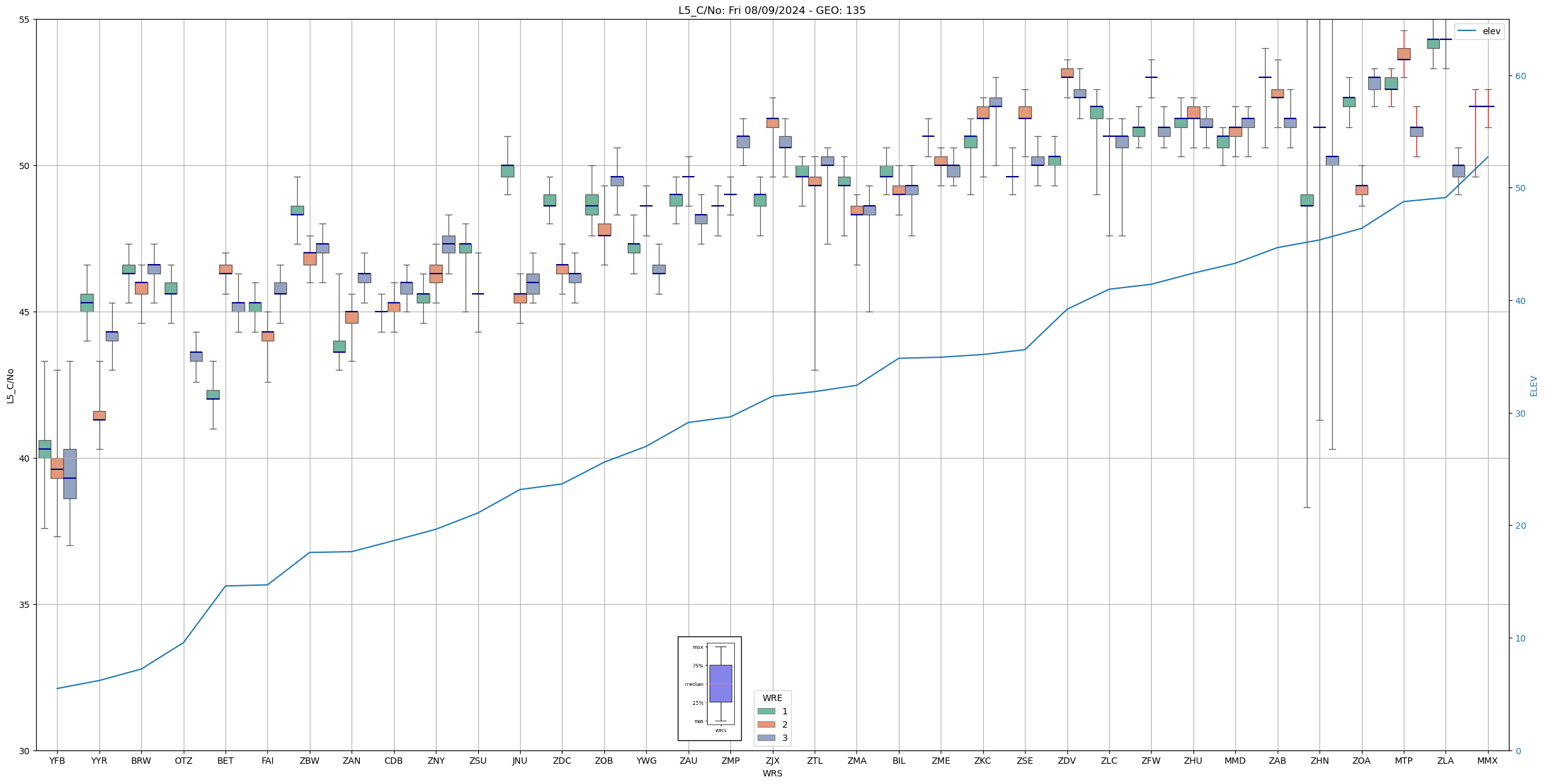Click the 35 tick on left axis
This screenshot has height=784, width=1545.
25,605
